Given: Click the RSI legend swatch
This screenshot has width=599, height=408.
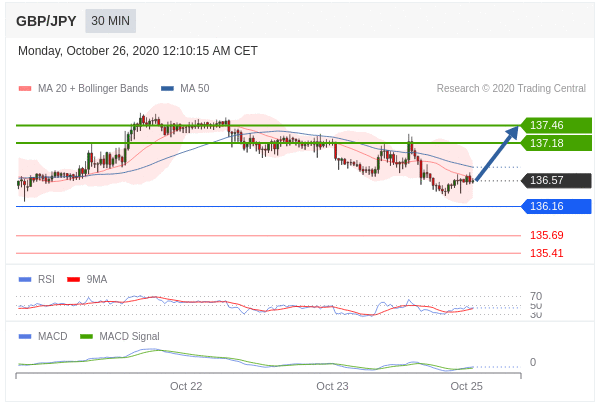Looking at the screenshot, I should tap(25, 280).
